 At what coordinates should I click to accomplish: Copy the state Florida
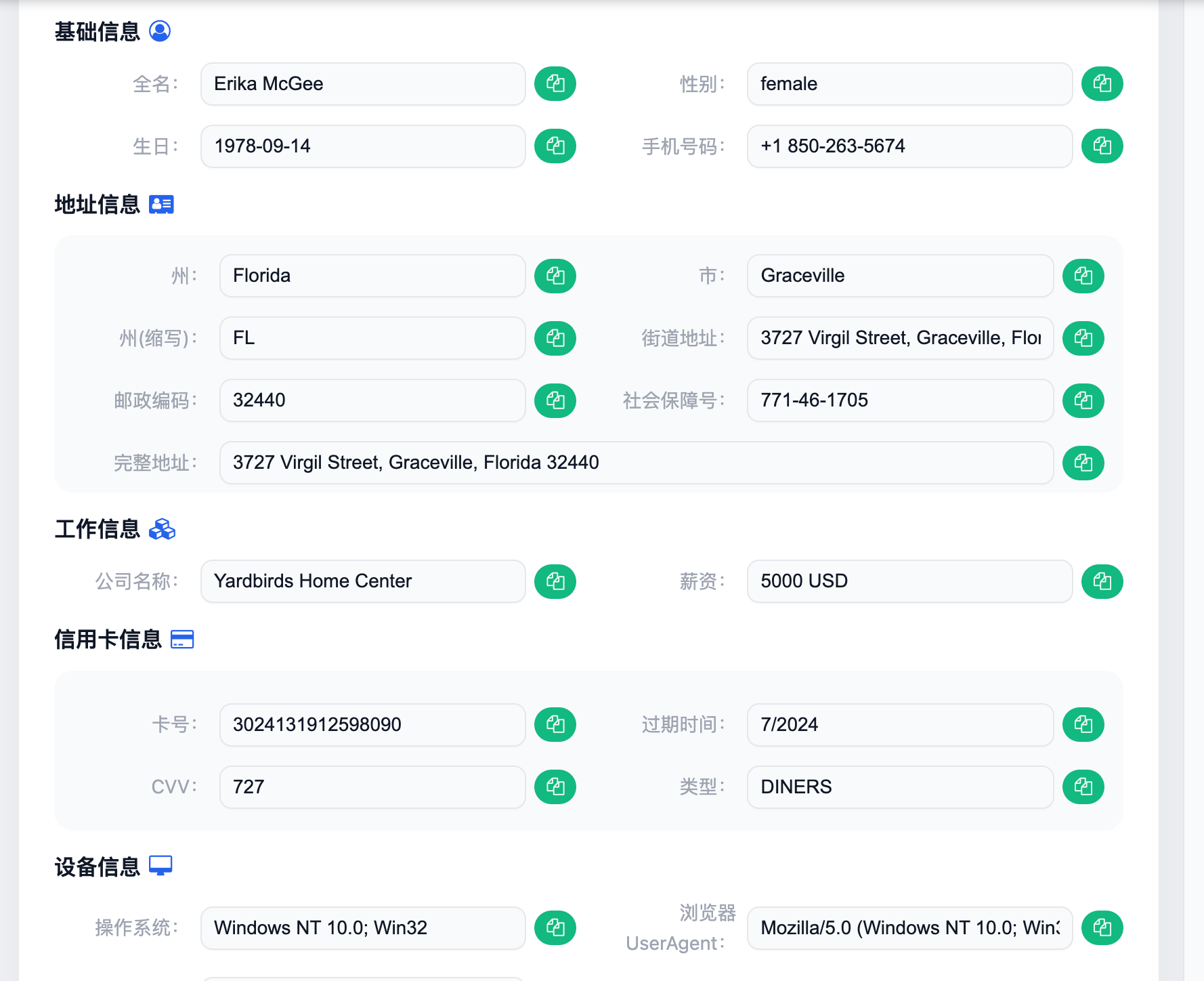coord(555,276)
